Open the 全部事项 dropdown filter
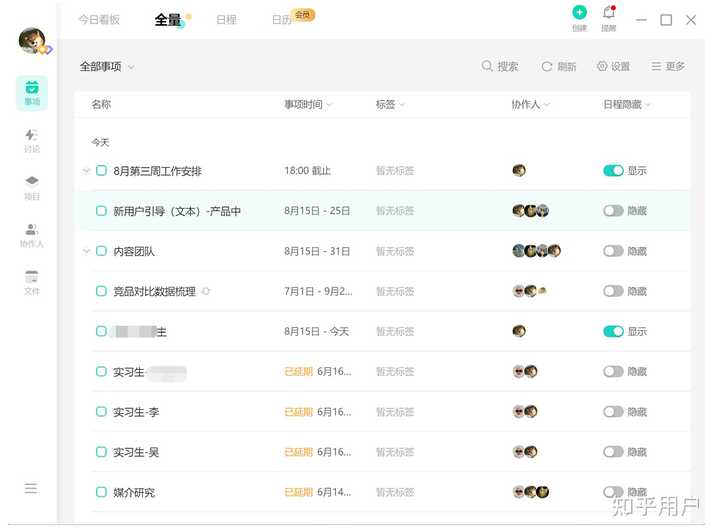The height and width of the screenshot is (531, 720). pyautogui.click(x=107, y=67)
